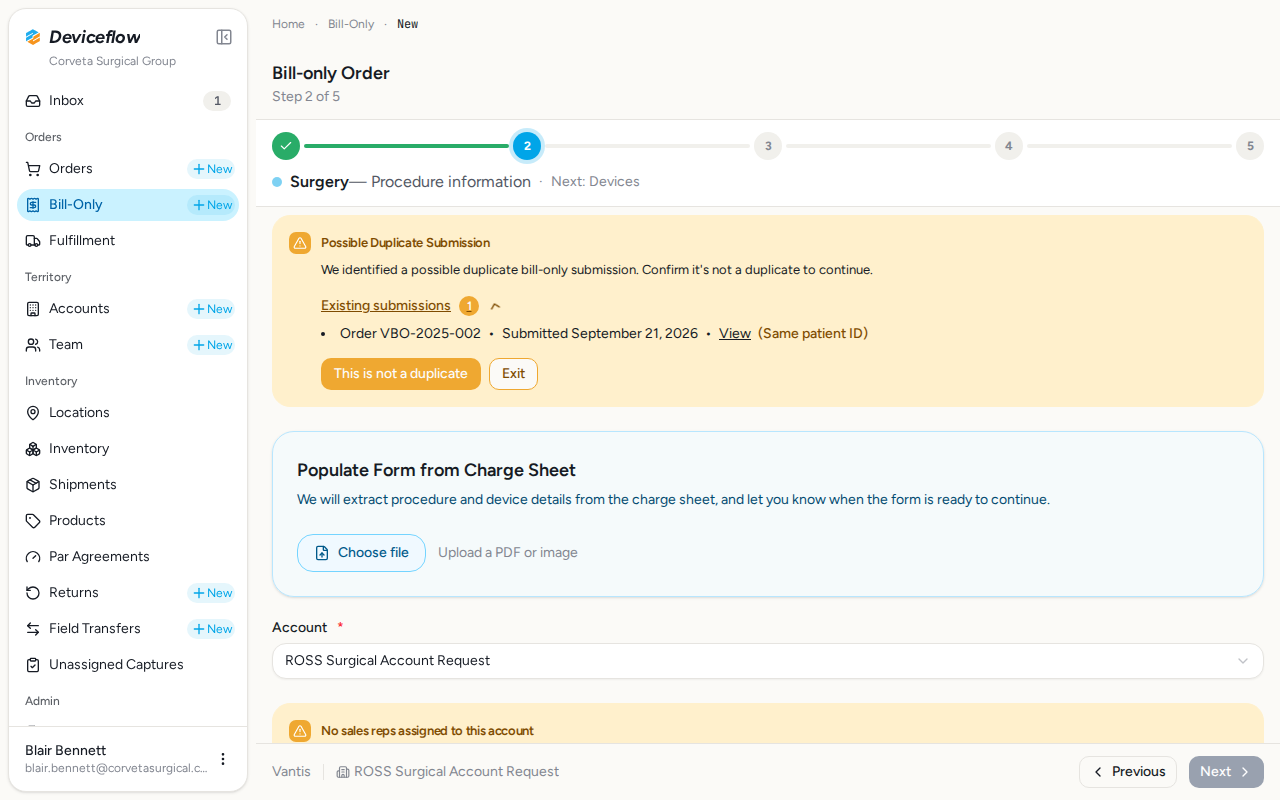This screenshot has height=800, width=1280.
Task: Click the Orders cart icon
Action: pyautogui.click(x=33, y=169)
